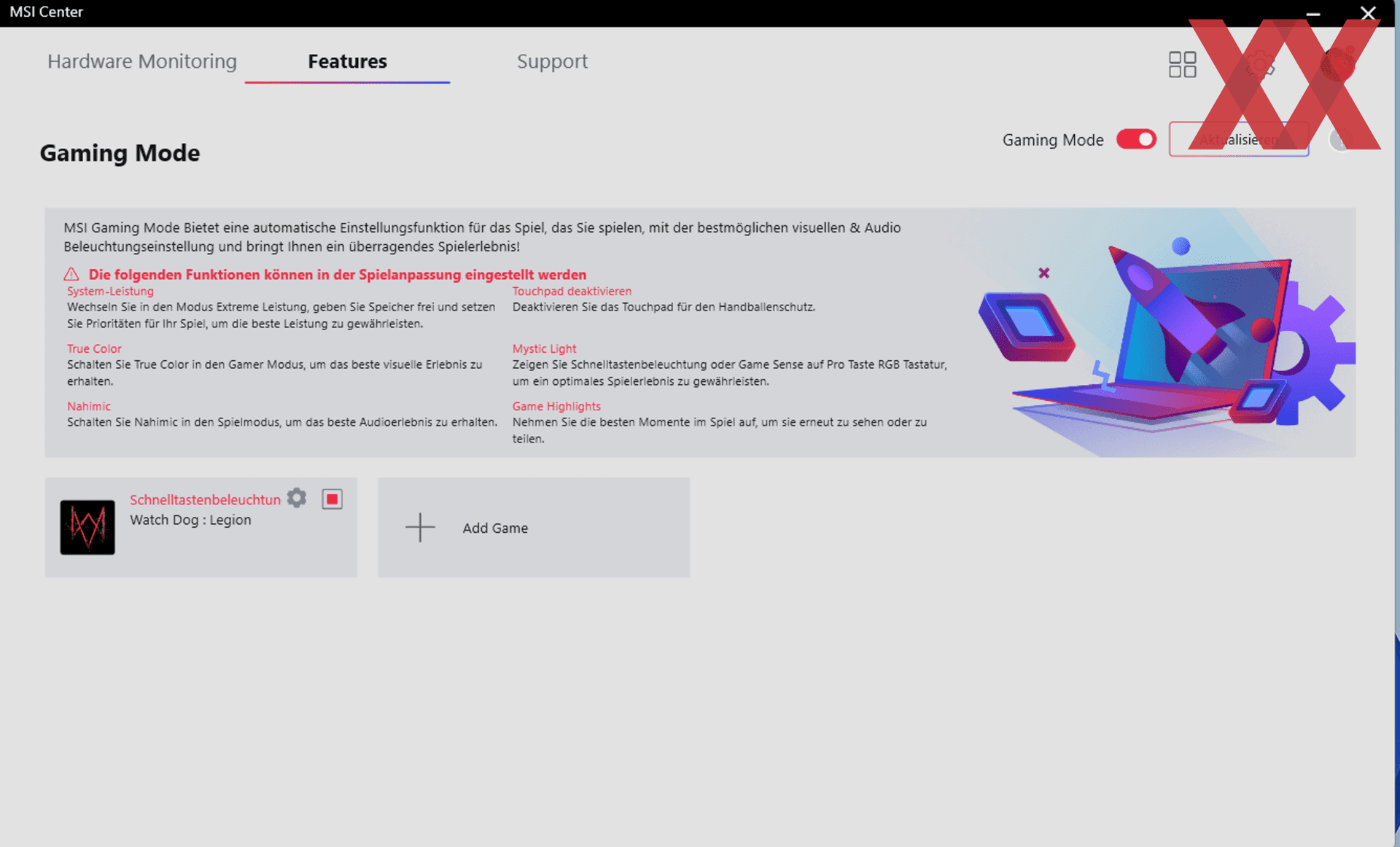Viewport: 1400px width, 847px height.
Task: Click the Gaming Mode page heading
Action: click(x=120, y=153)
